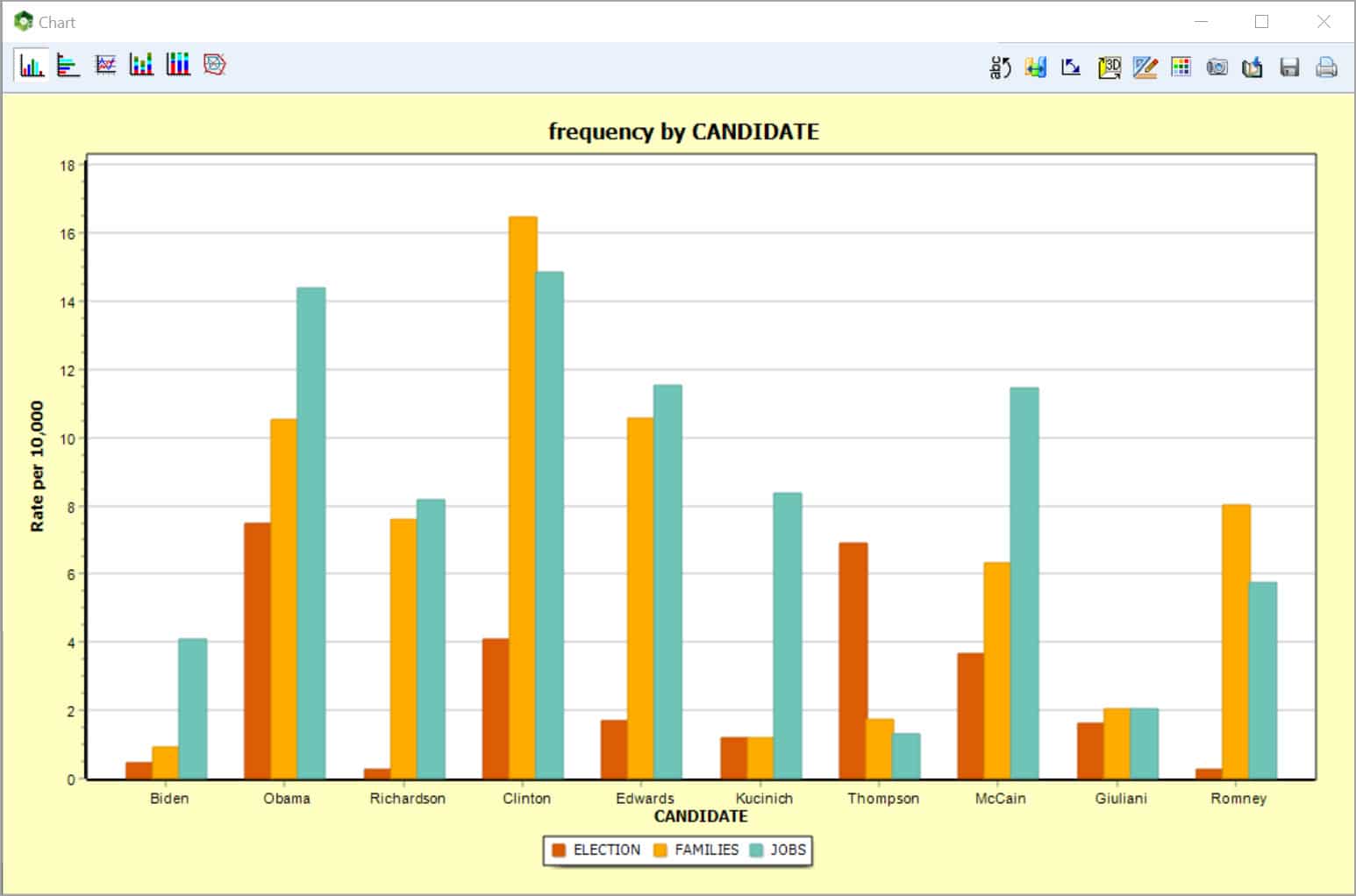Click the McCain axis label
Screen dimensions: 1356x896
tap(1000, 799)
